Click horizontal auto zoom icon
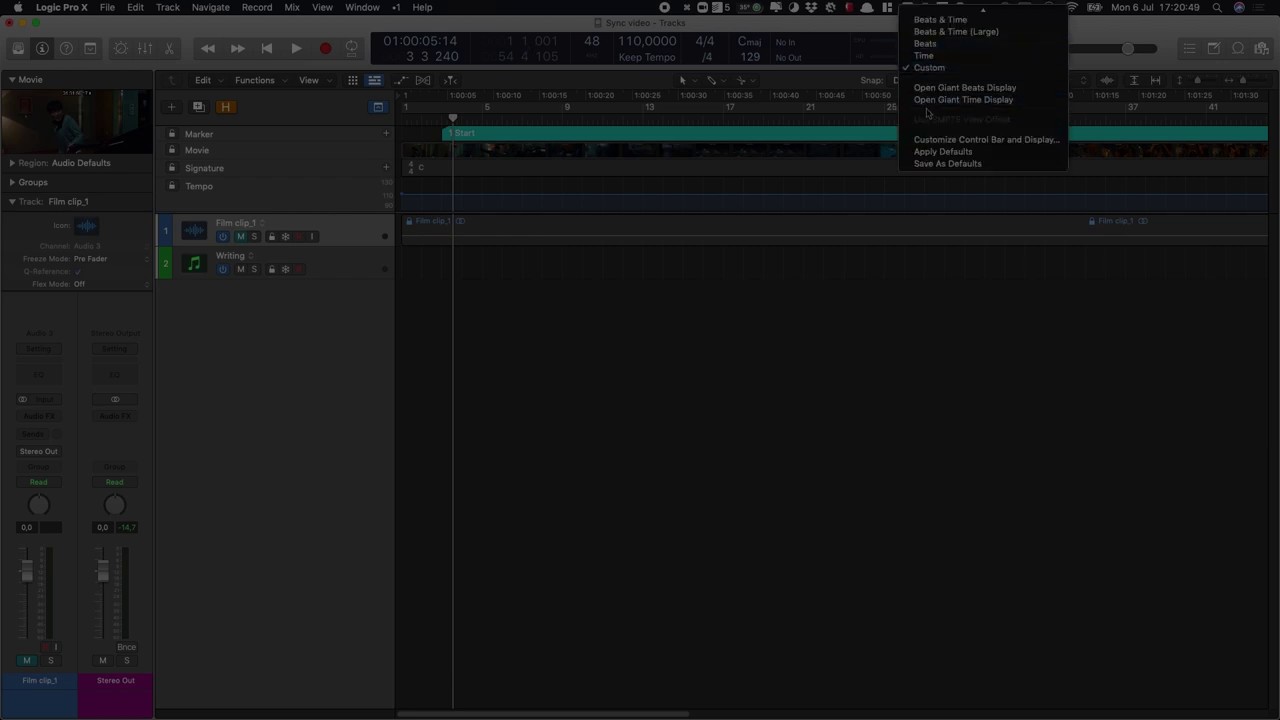The image size is (1280, 720). click(x=1155, y=80)
